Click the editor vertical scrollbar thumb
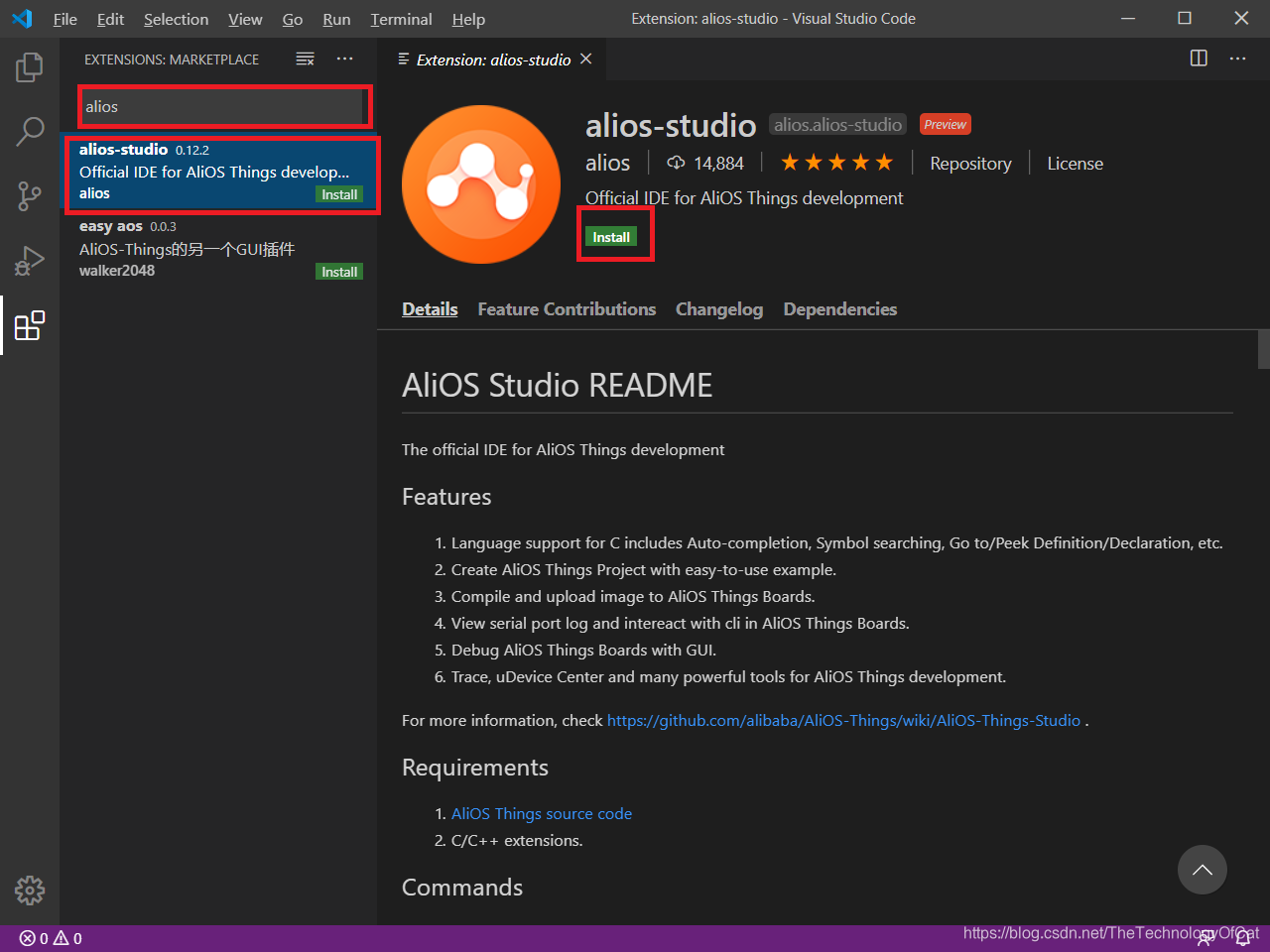The height and width of the screenshot is (952, 1270). pos(1263,349)
